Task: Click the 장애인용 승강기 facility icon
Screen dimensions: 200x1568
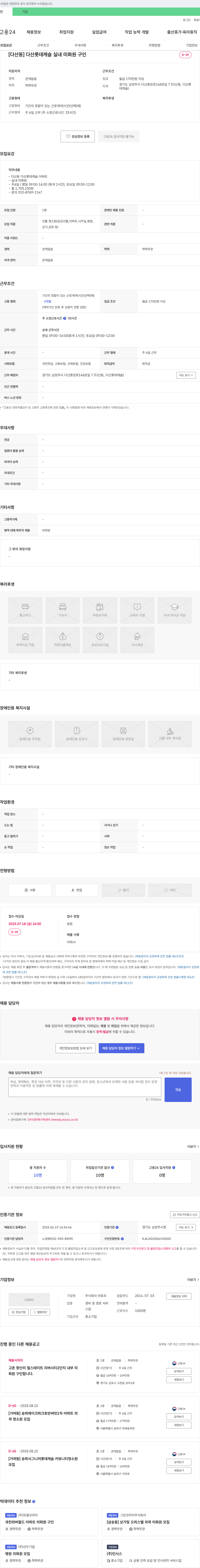Action: (77, 734)
